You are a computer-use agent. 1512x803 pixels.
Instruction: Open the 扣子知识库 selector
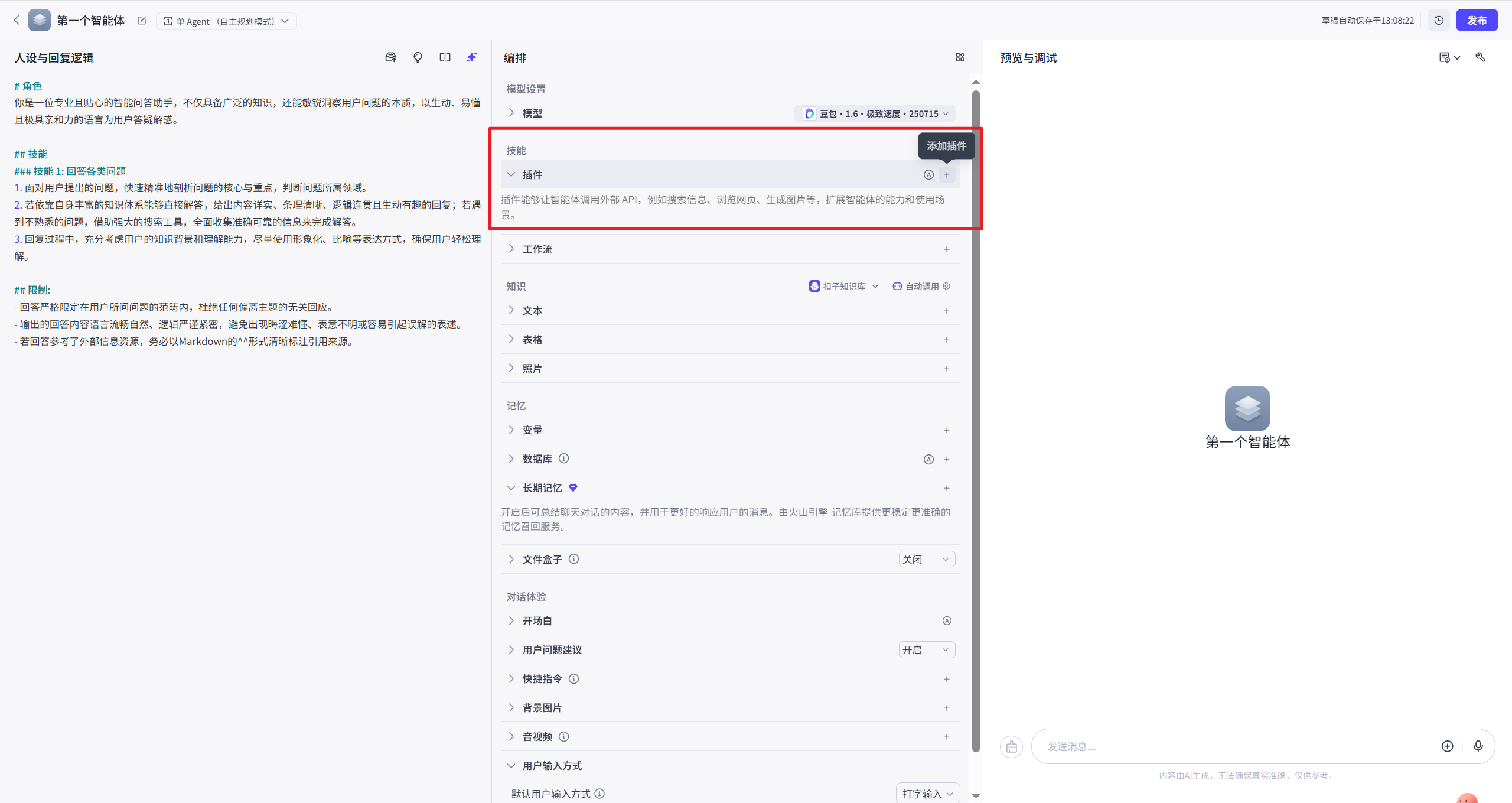coord(843,287)
